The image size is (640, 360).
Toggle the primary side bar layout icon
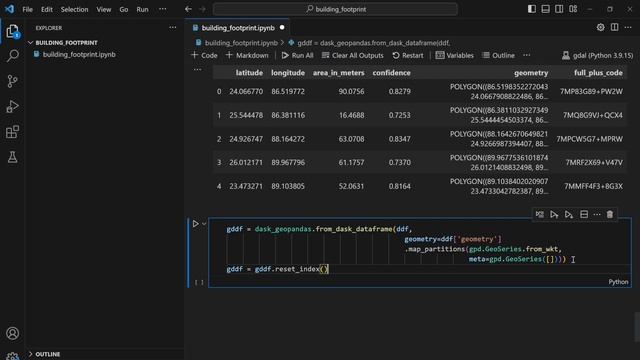pos(531,9)
